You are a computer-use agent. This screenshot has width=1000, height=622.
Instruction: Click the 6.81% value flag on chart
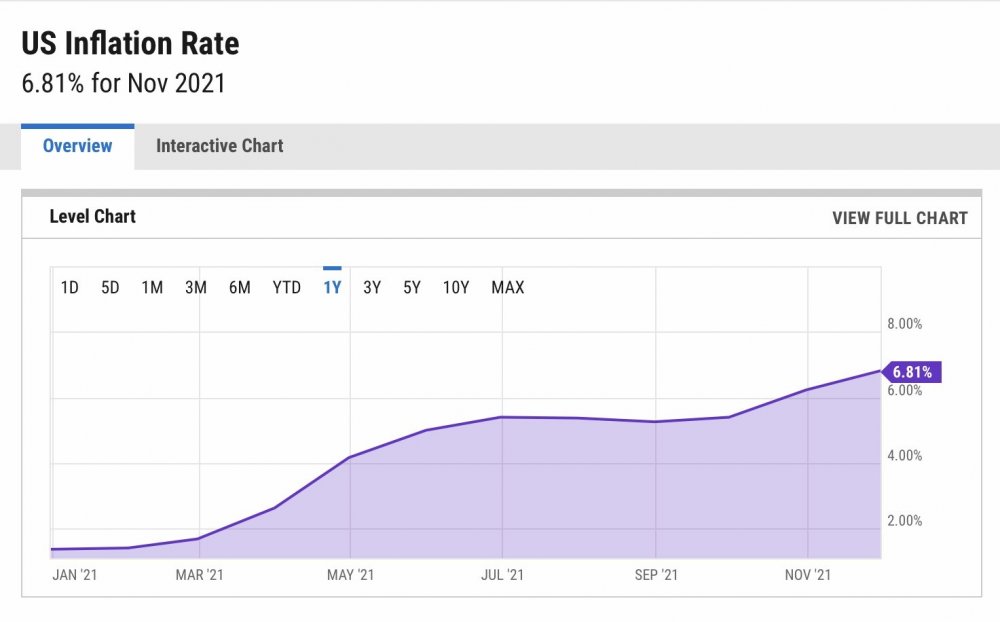coord(911,372)
